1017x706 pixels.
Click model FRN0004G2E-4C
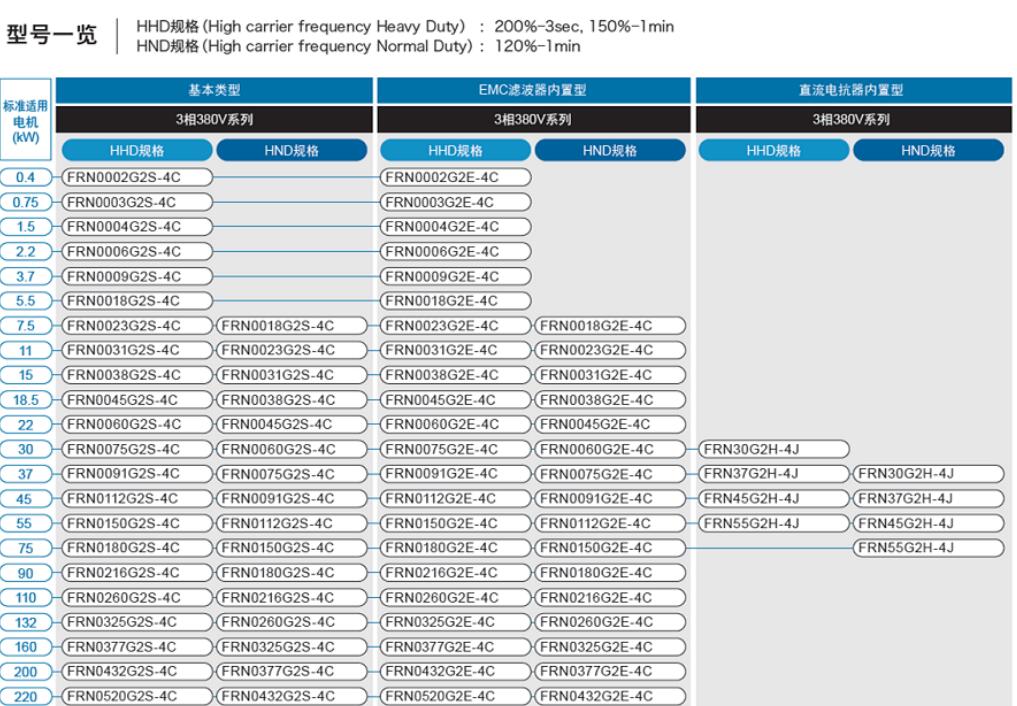455,227
